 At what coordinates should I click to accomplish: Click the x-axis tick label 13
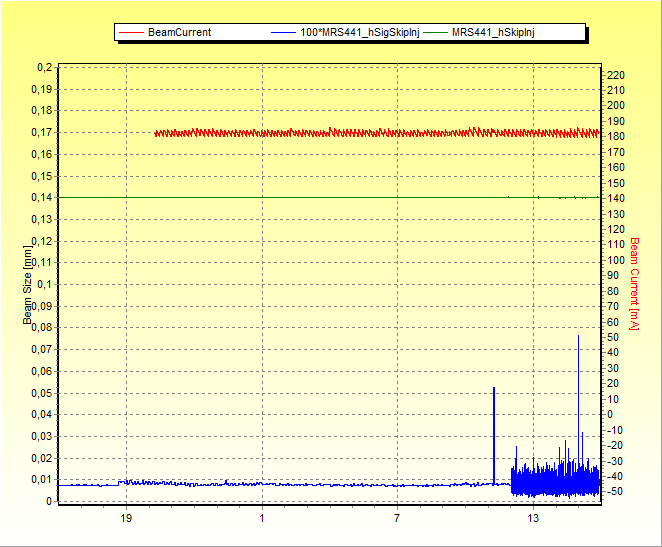(x=533, y=518)
